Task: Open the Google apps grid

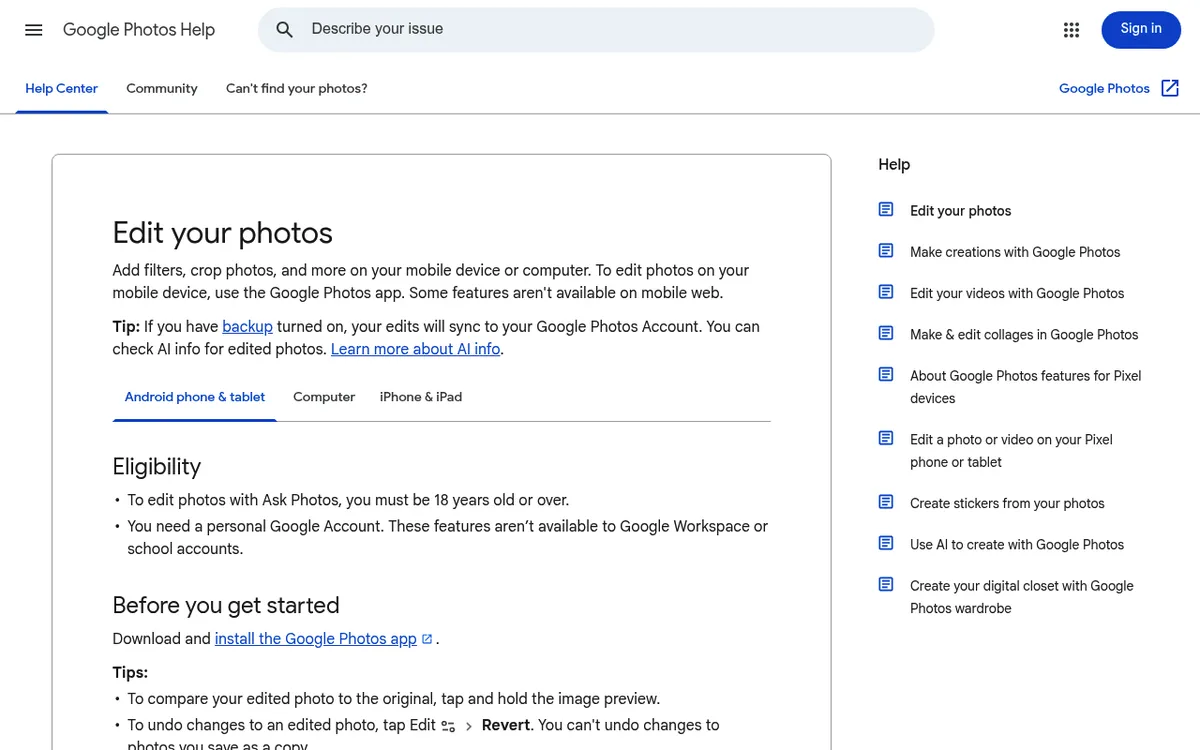Action: point(1072,30)
